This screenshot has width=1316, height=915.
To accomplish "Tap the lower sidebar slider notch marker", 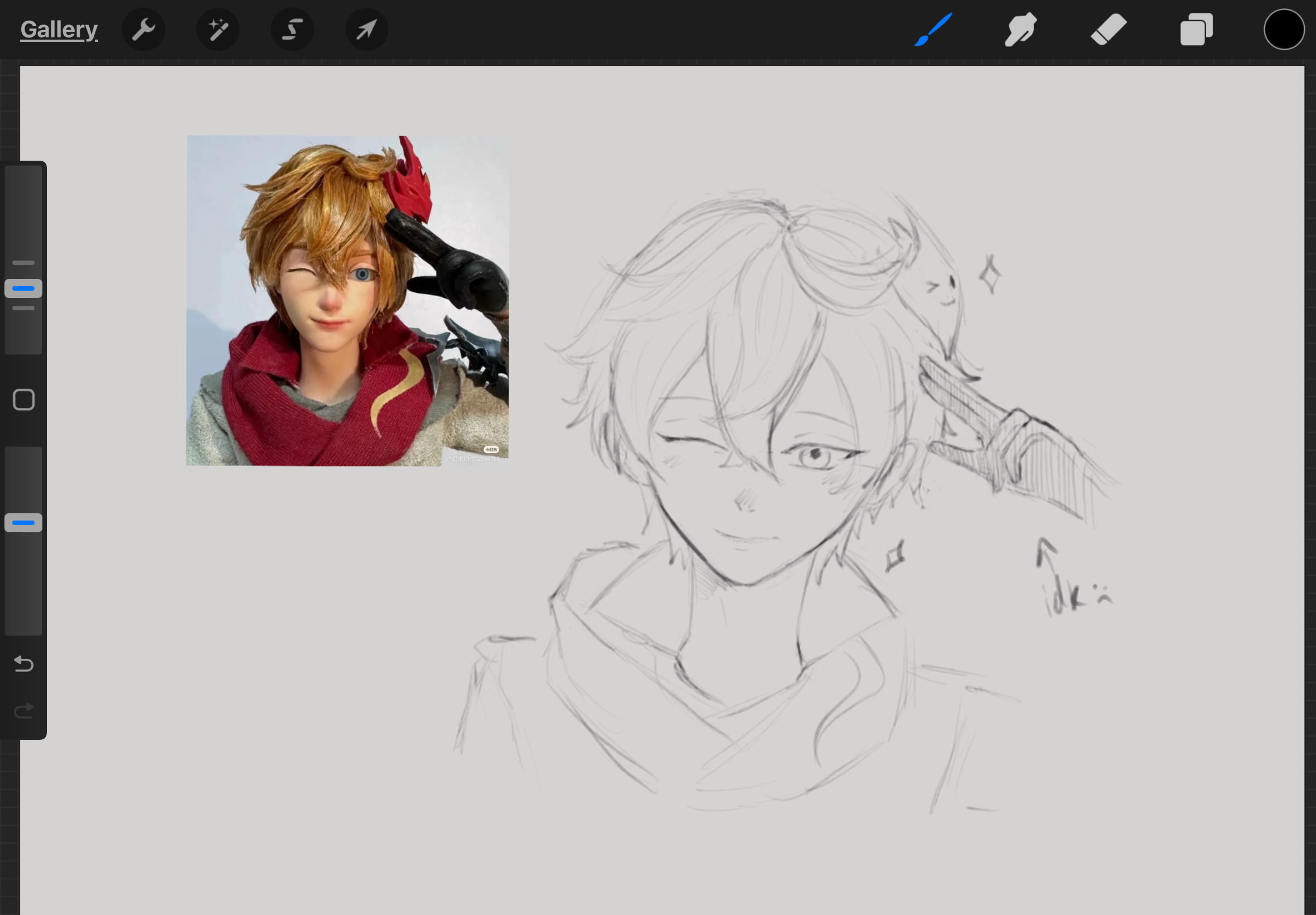I will click(x=23, y=309).
